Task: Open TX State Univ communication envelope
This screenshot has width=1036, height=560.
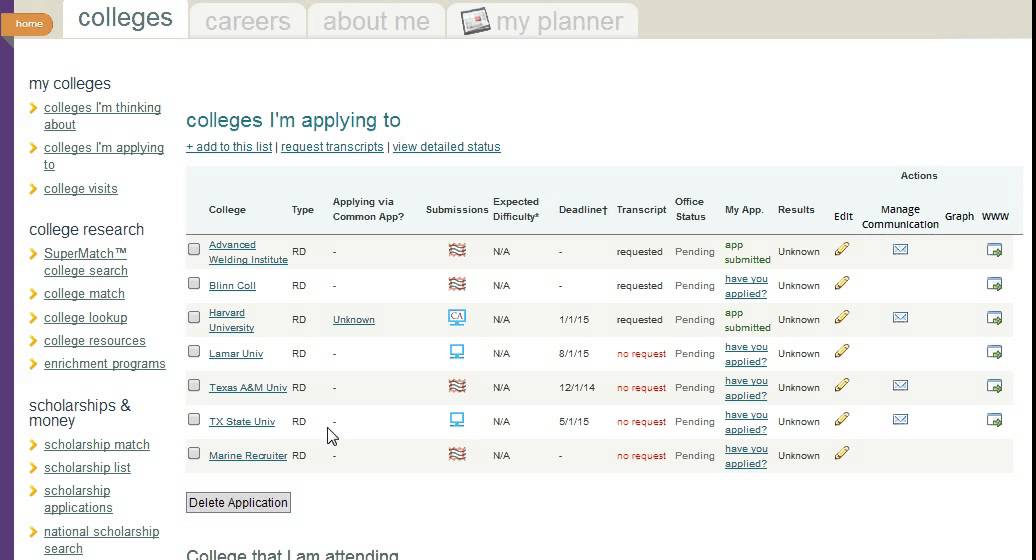Action: pyautogui.click(x=900, y=419)
